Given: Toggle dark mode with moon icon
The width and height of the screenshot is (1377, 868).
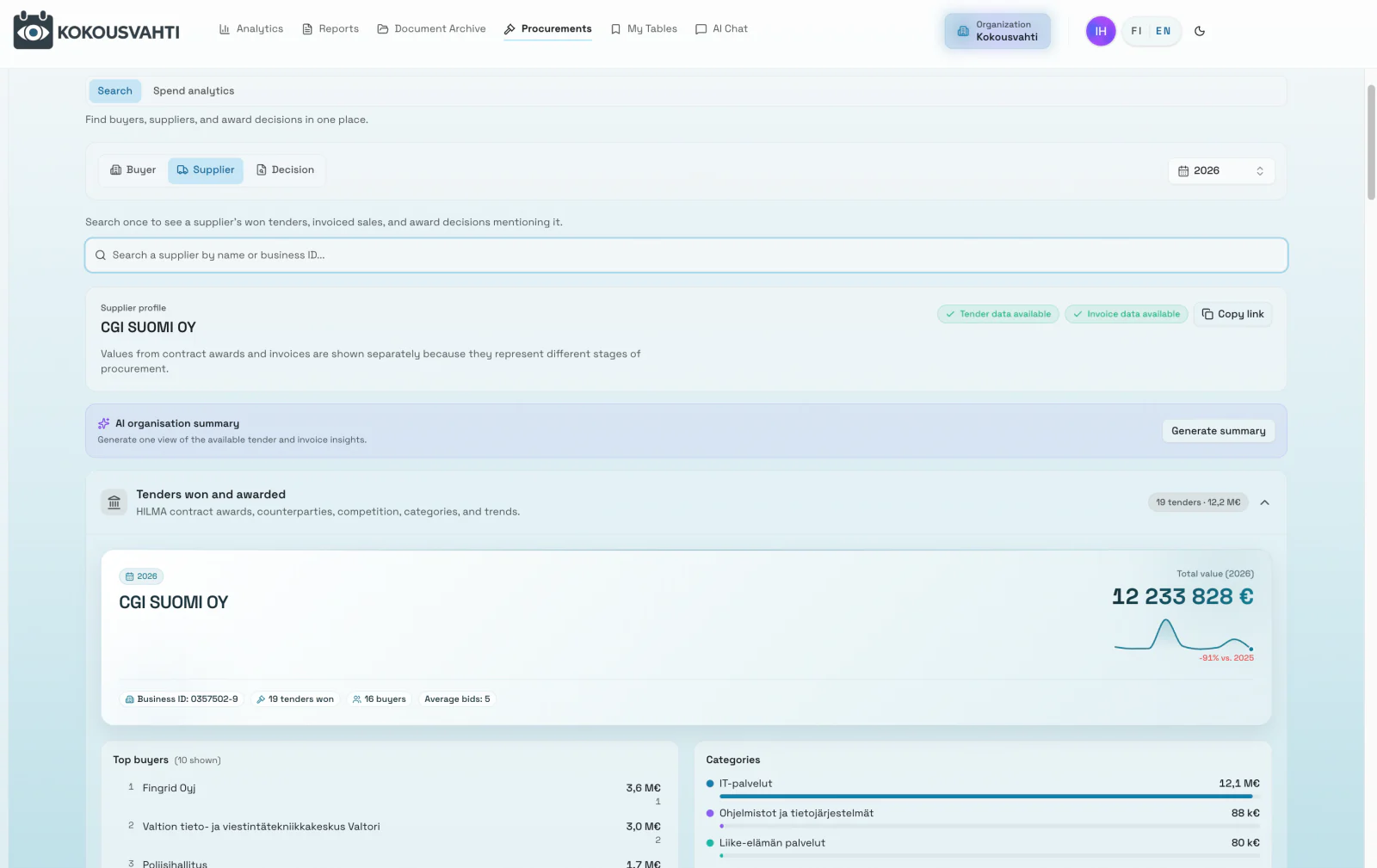Looking at the screenshot, I should pos(1200,31).
